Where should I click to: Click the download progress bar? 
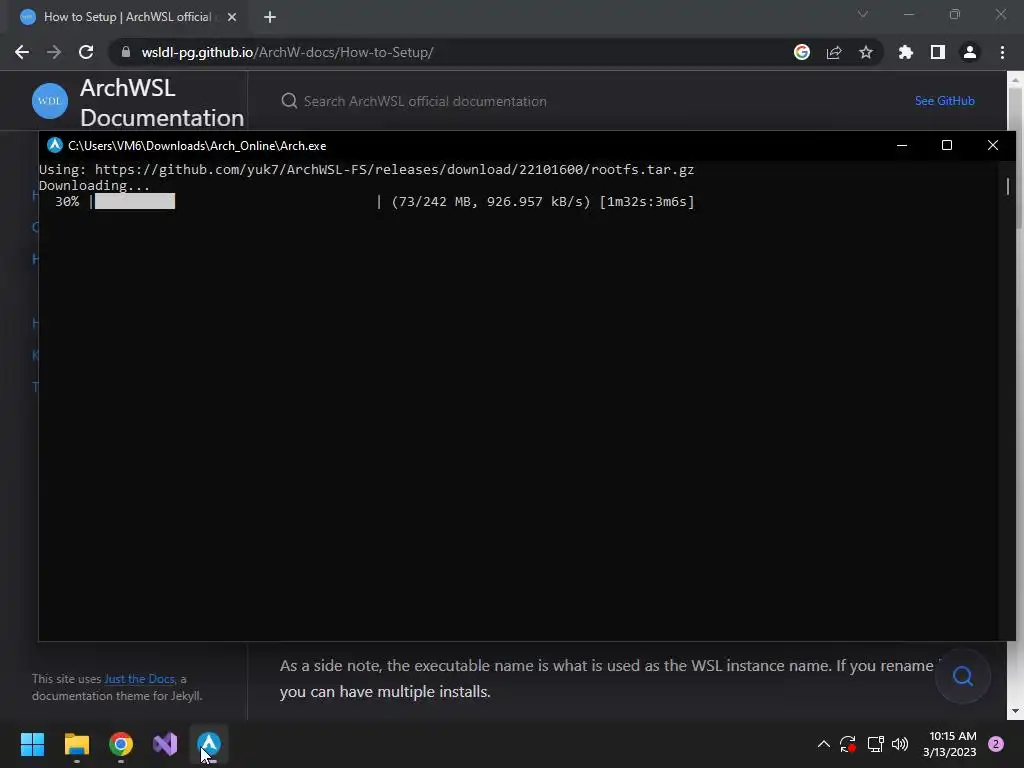[236, 201]
